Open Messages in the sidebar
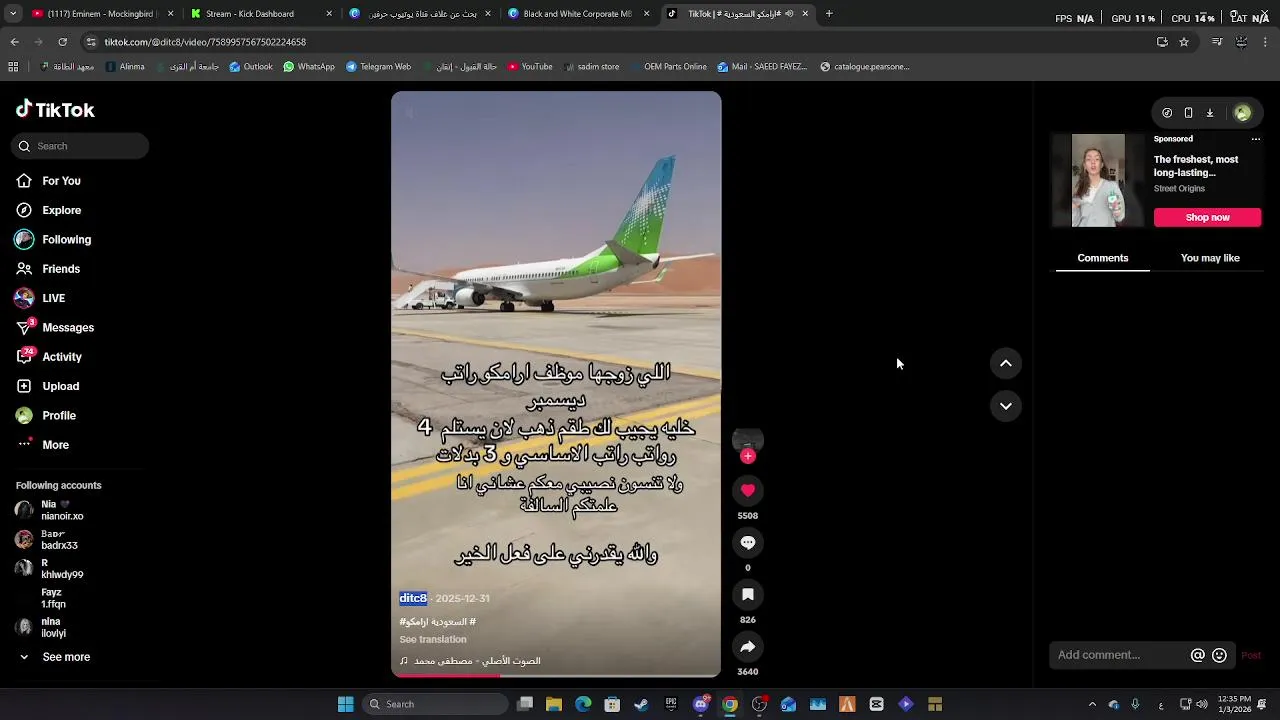1280x720 pixels. click(68, 327)
